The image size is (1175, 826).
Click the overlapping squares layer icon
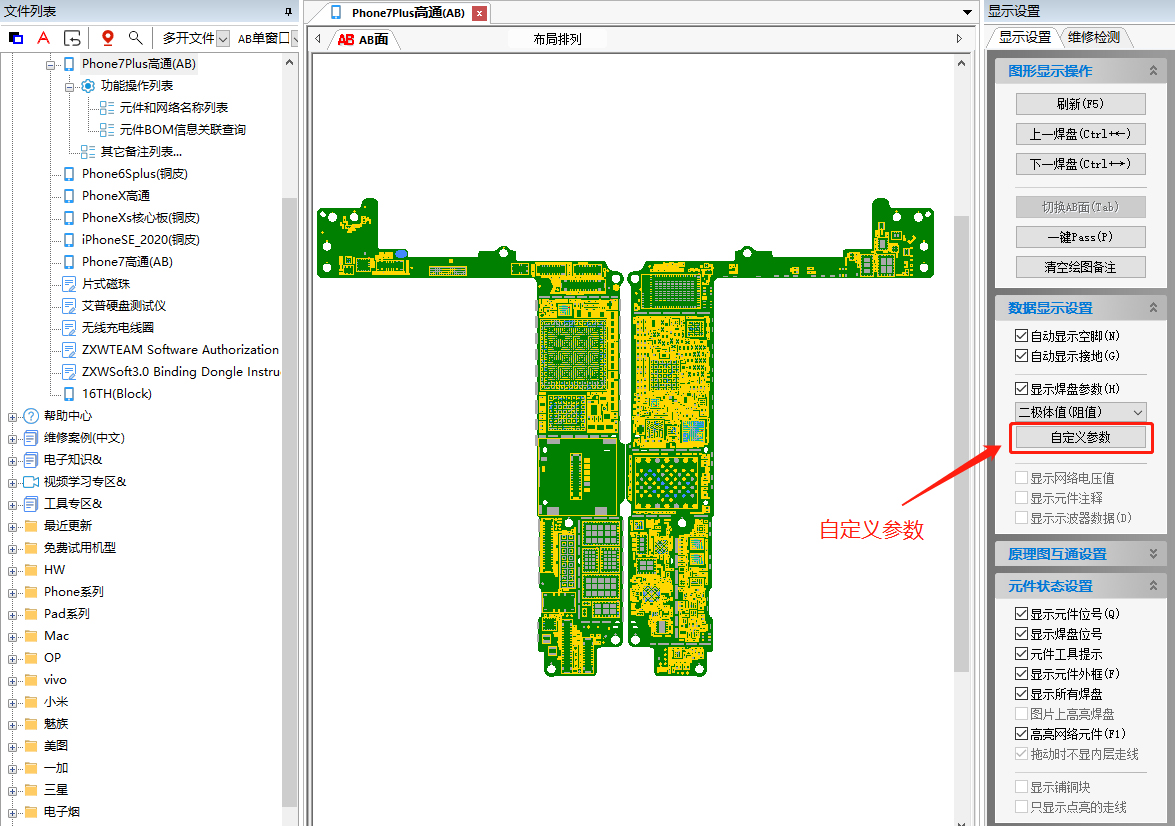[16, 38]
